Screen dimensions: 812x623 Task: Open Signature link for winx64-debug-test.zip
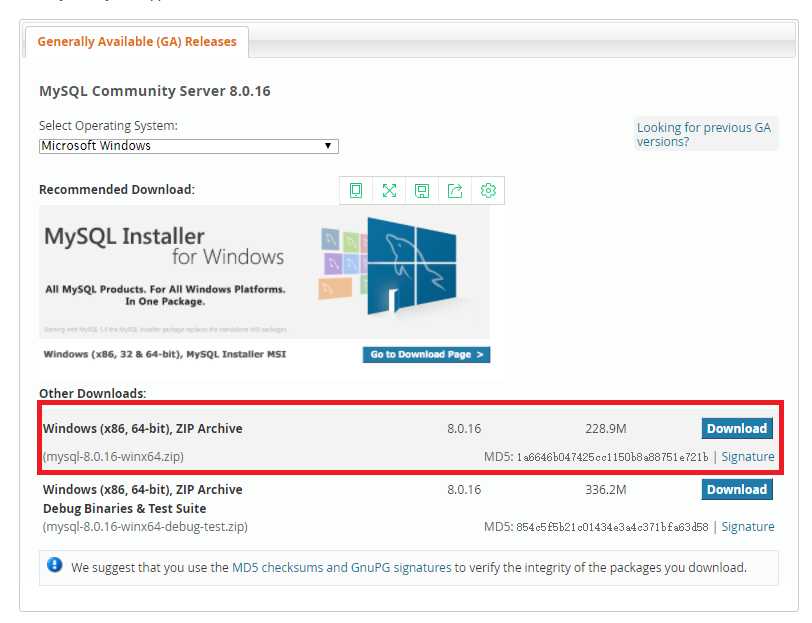coord(748,527)
